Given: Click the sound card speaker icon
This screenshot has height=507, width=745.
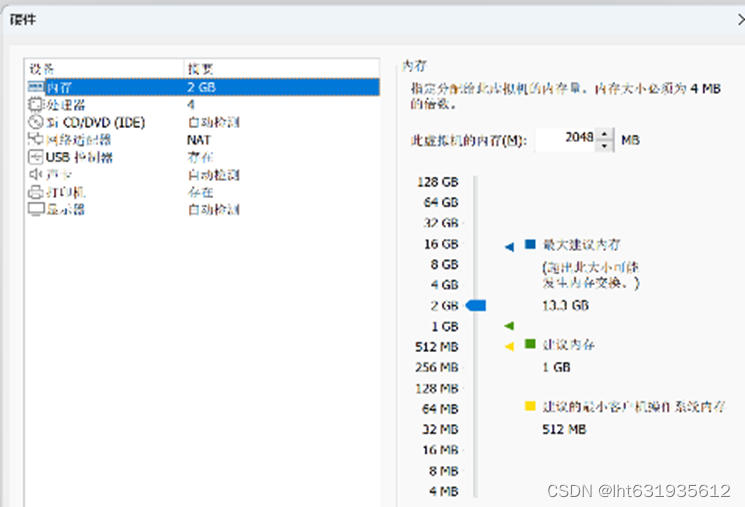Looking at the screenshot, I should tap(36, 174).
